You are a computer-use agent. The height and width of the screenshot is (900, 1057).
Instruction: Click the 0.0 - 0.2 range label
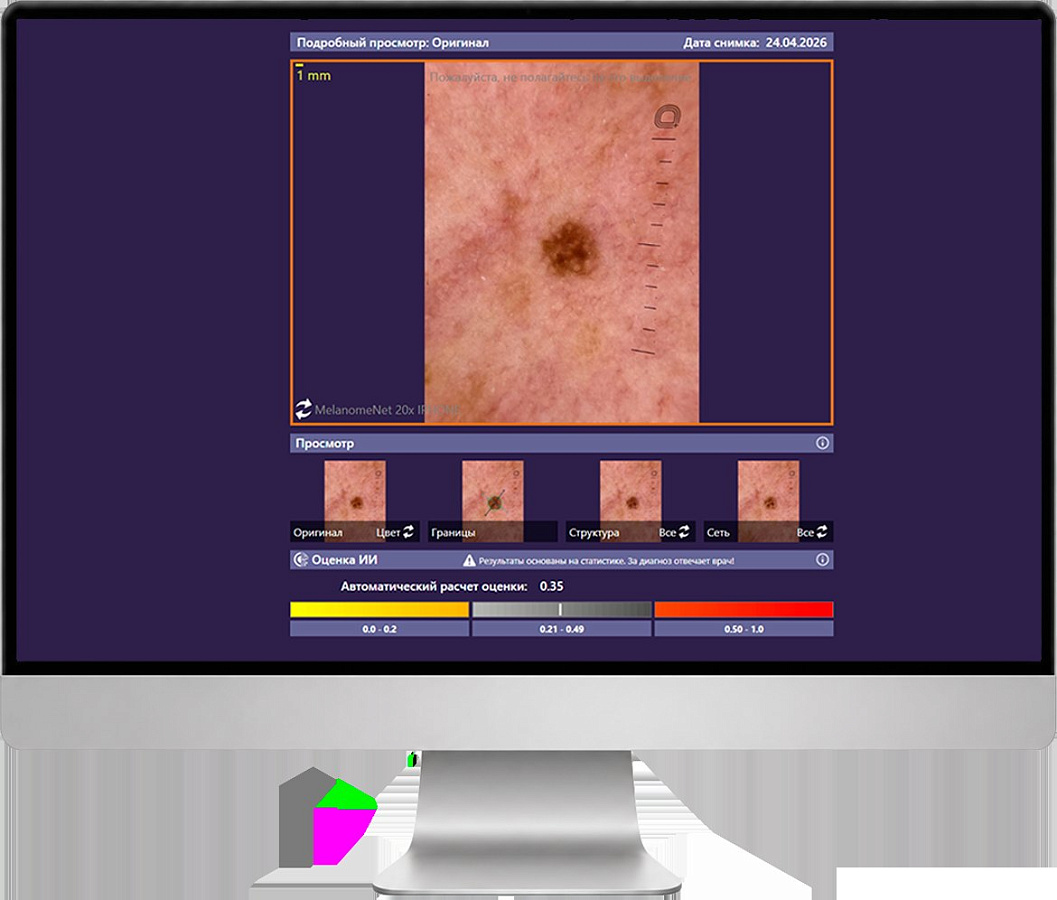[380, 629]
